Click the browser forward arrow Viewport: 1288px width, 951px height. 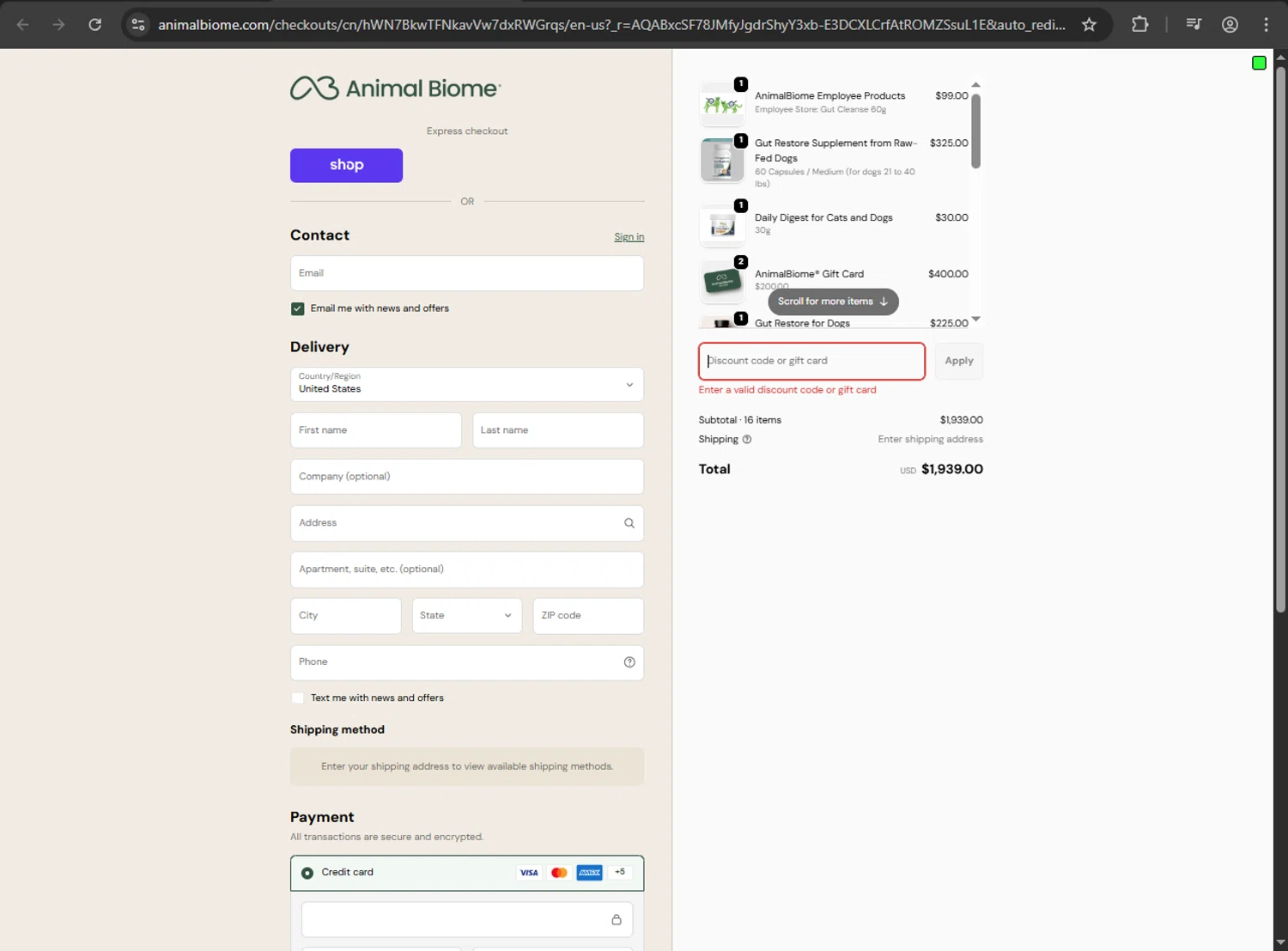58,24
